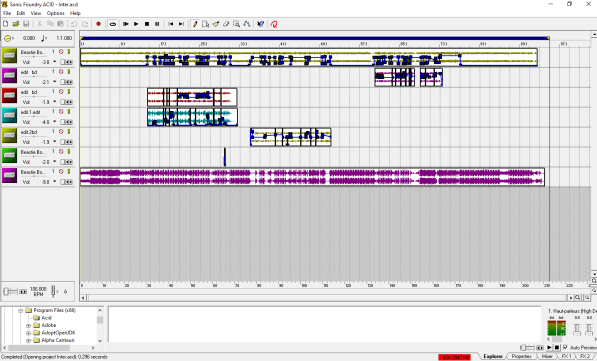Pause playback with the toolbar Pause button

click(157, 24)
